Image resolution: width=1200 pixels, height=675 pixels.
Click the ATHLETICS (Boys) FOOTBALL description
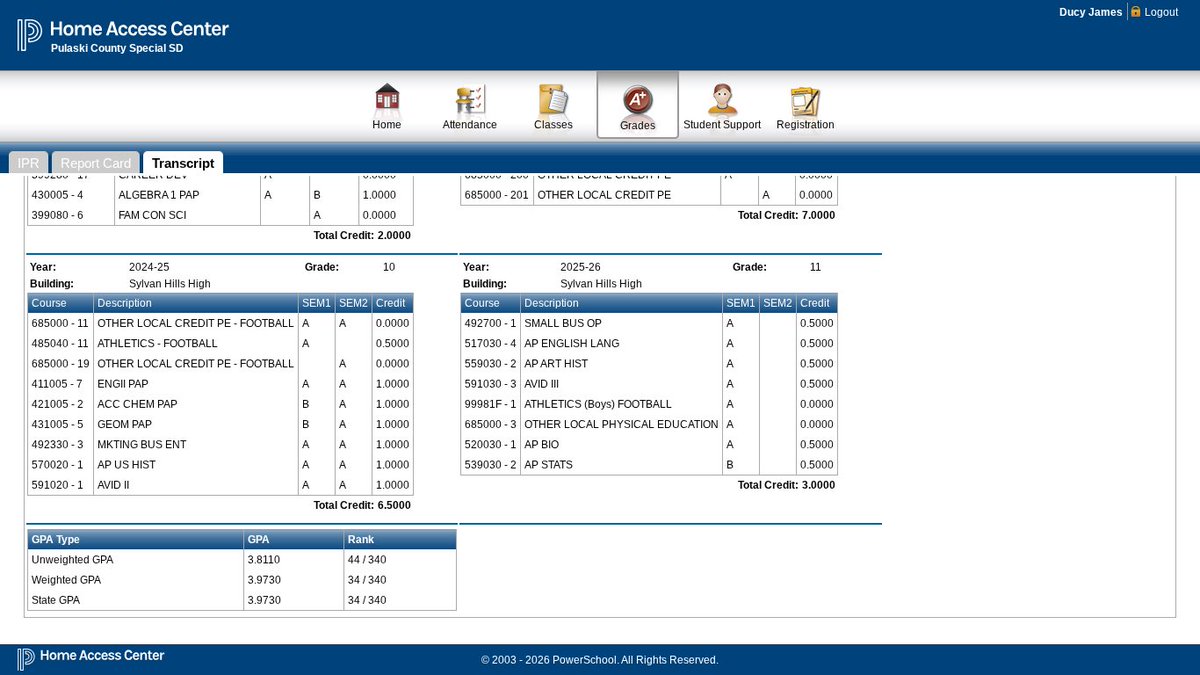pos(598,404)
